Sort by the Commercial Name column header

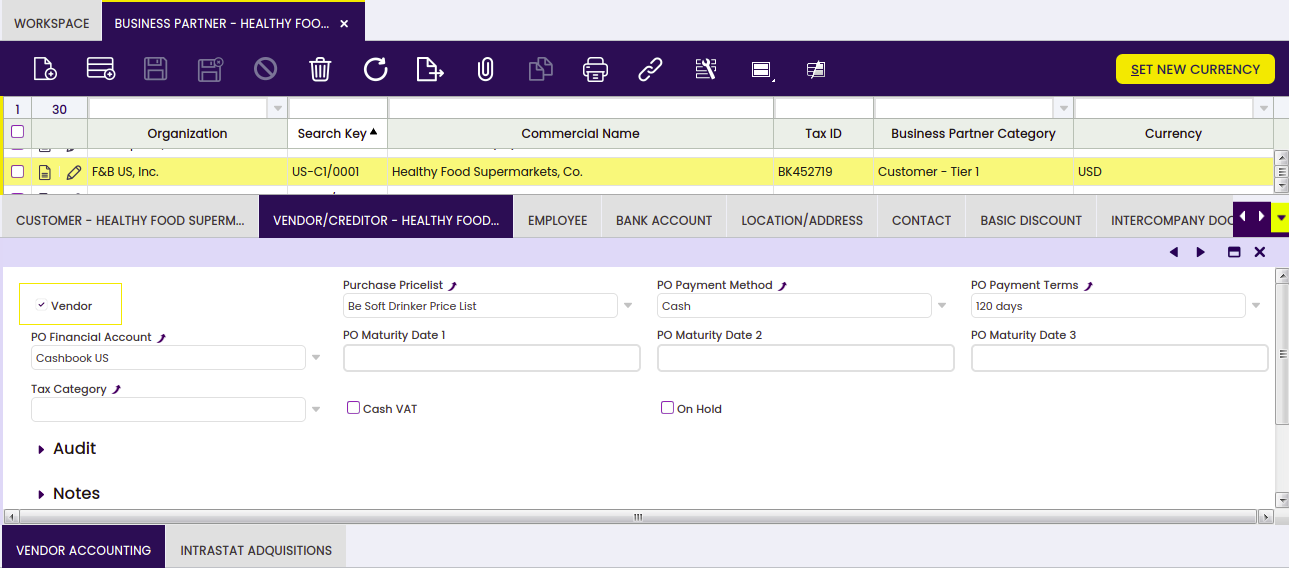click(x=580, y=133)
